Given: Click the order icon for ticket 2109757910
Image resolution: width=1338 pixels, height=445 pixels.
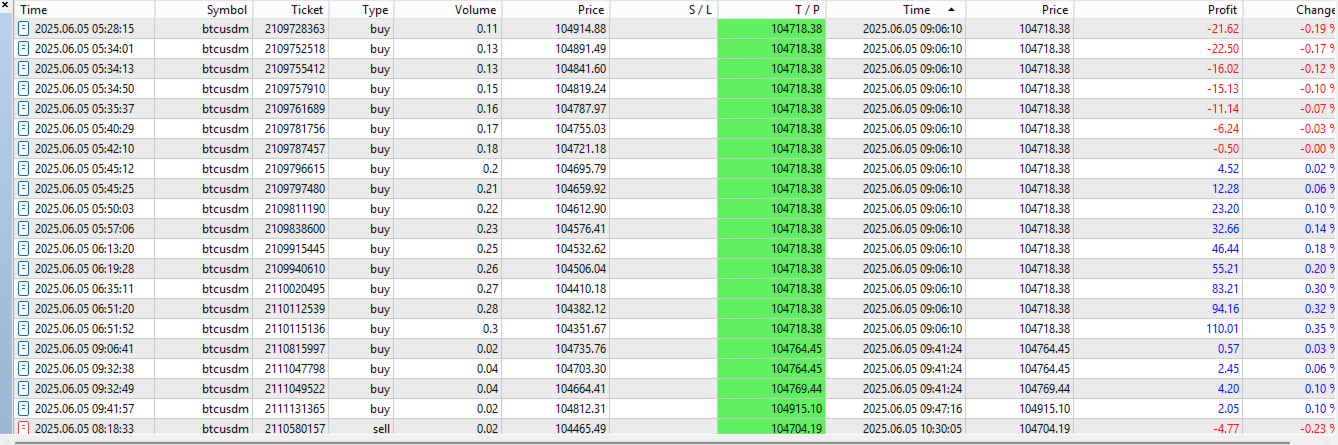Looking at the screenshot, I should point(24,89).
